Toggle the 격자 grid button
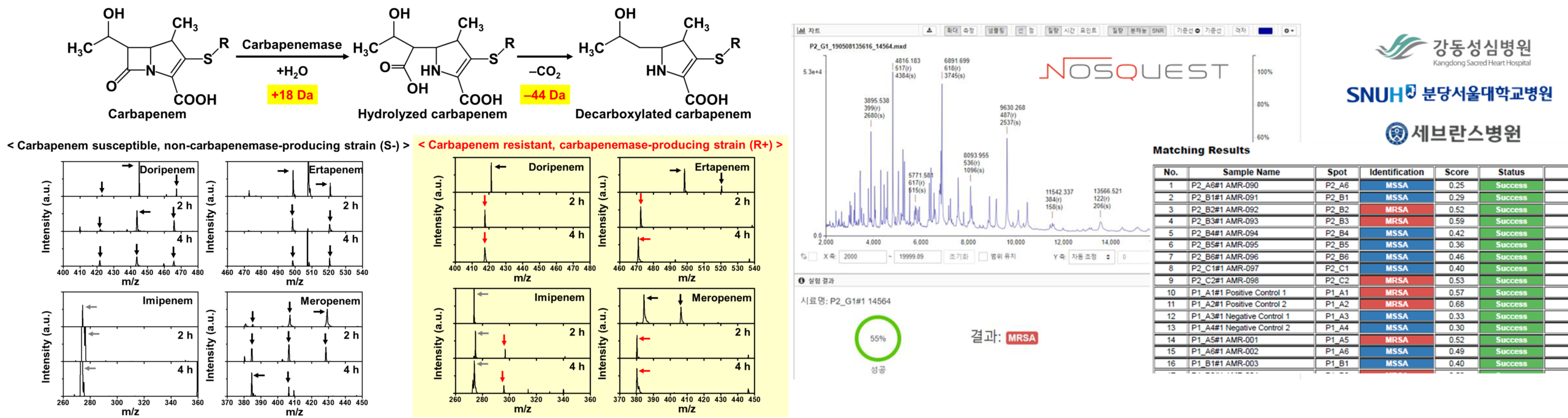This screenshot has width=1568, height=418. tap(1240, 31)
